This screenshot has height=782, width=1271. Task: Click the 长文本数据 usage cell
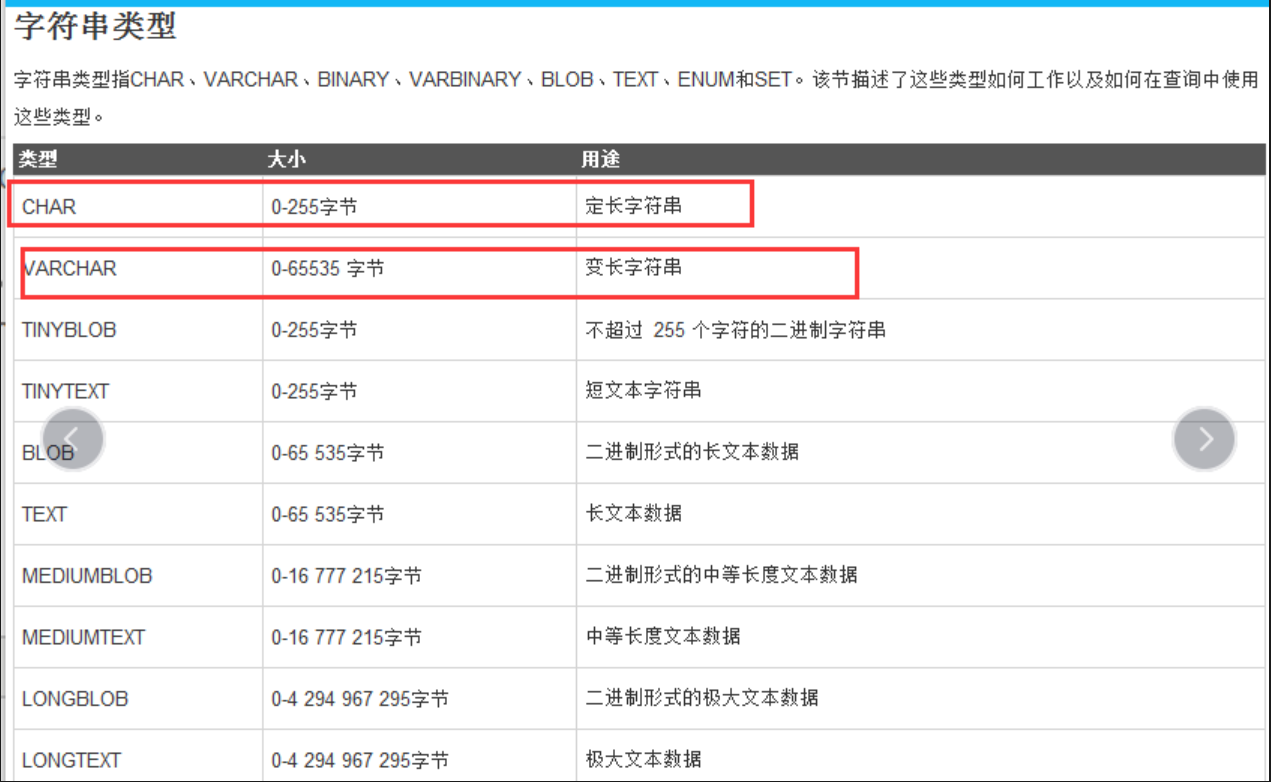921,514
